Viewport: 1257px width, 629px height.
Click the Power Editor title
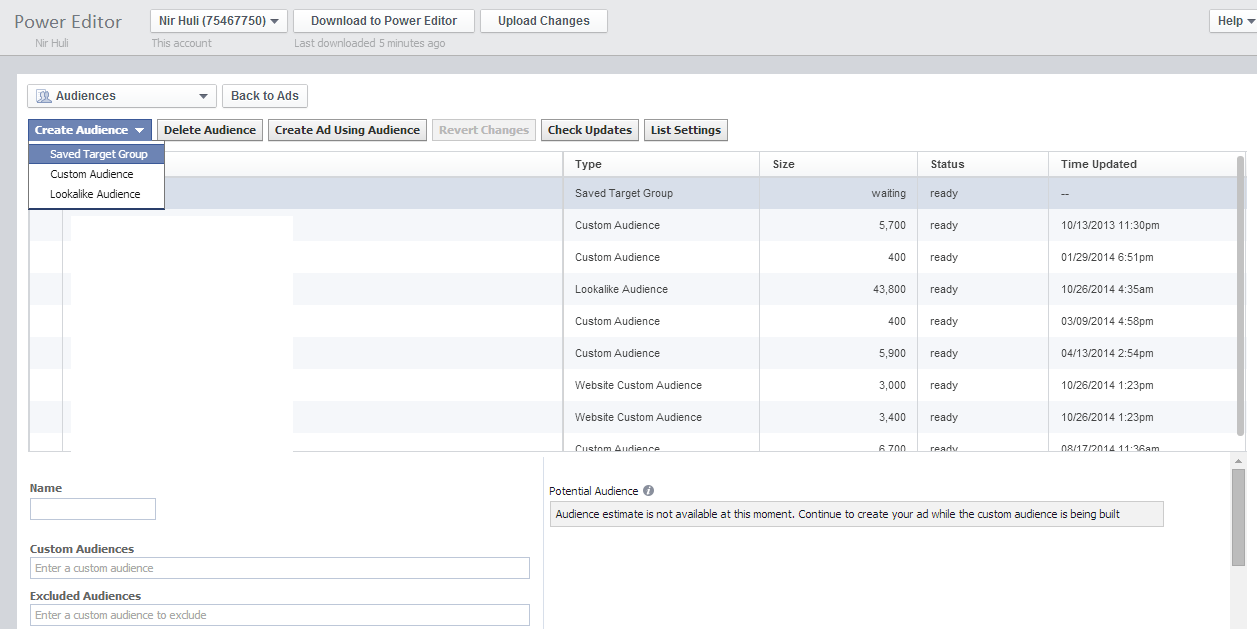tap(68, 22)
